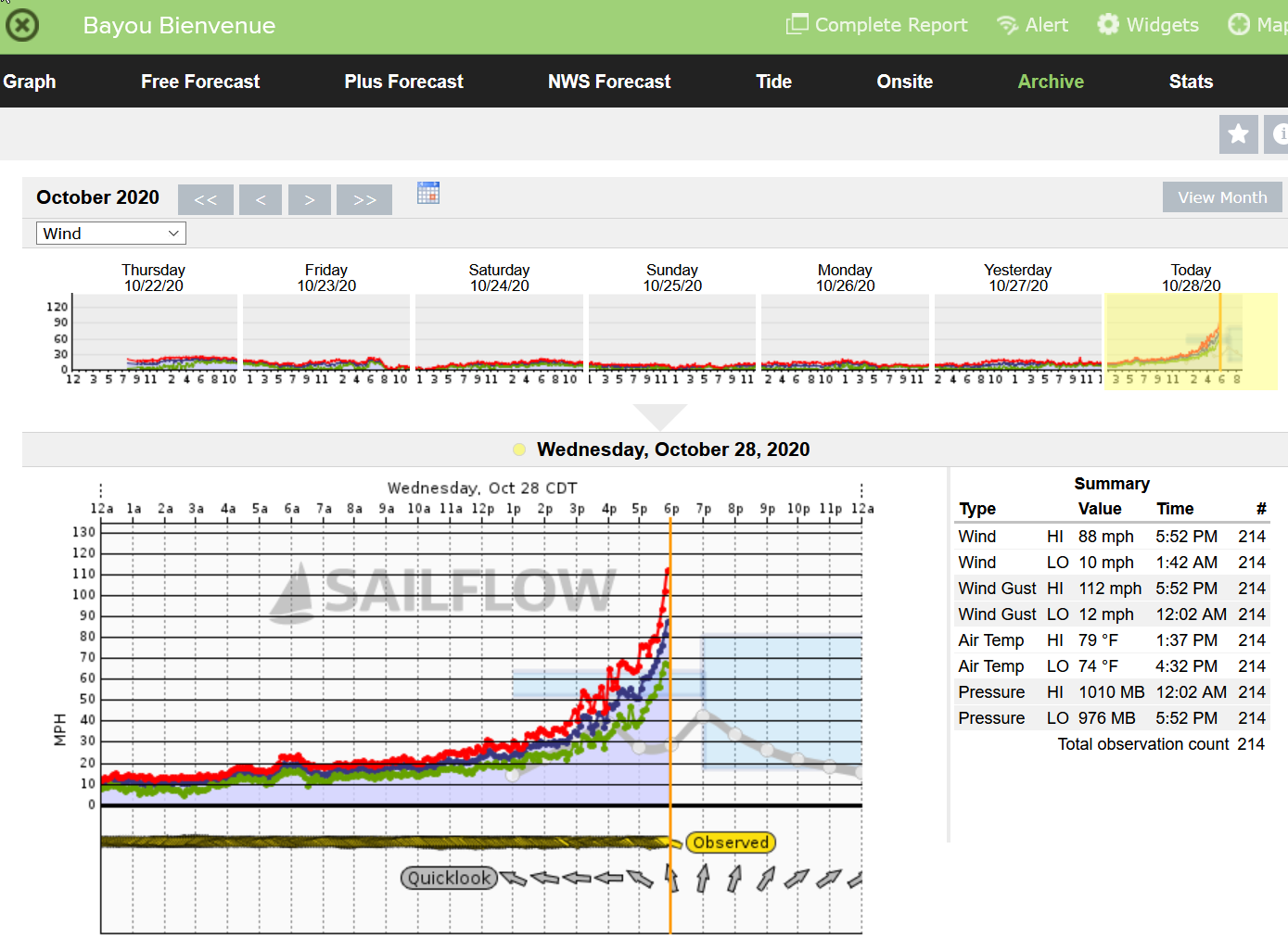Select the Archive tab
The height and width of the screenshot is (950, 1288).
pyautogui.click(x=1051, y=82)
